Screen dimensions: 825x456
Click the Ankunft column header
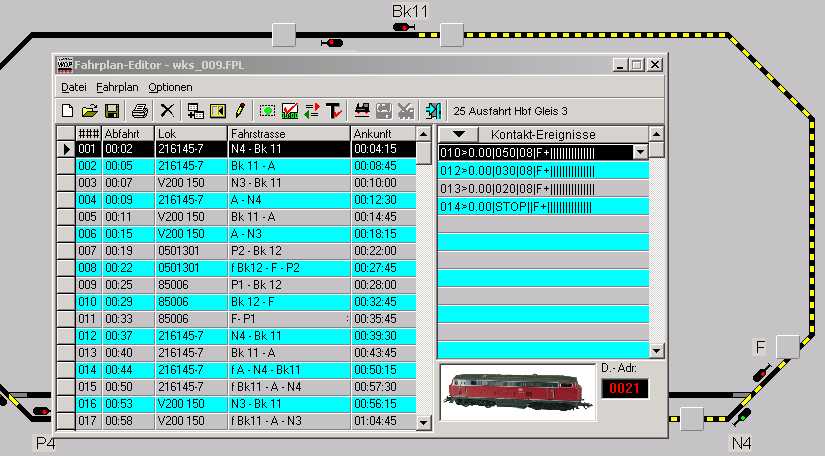pos(381,134)
